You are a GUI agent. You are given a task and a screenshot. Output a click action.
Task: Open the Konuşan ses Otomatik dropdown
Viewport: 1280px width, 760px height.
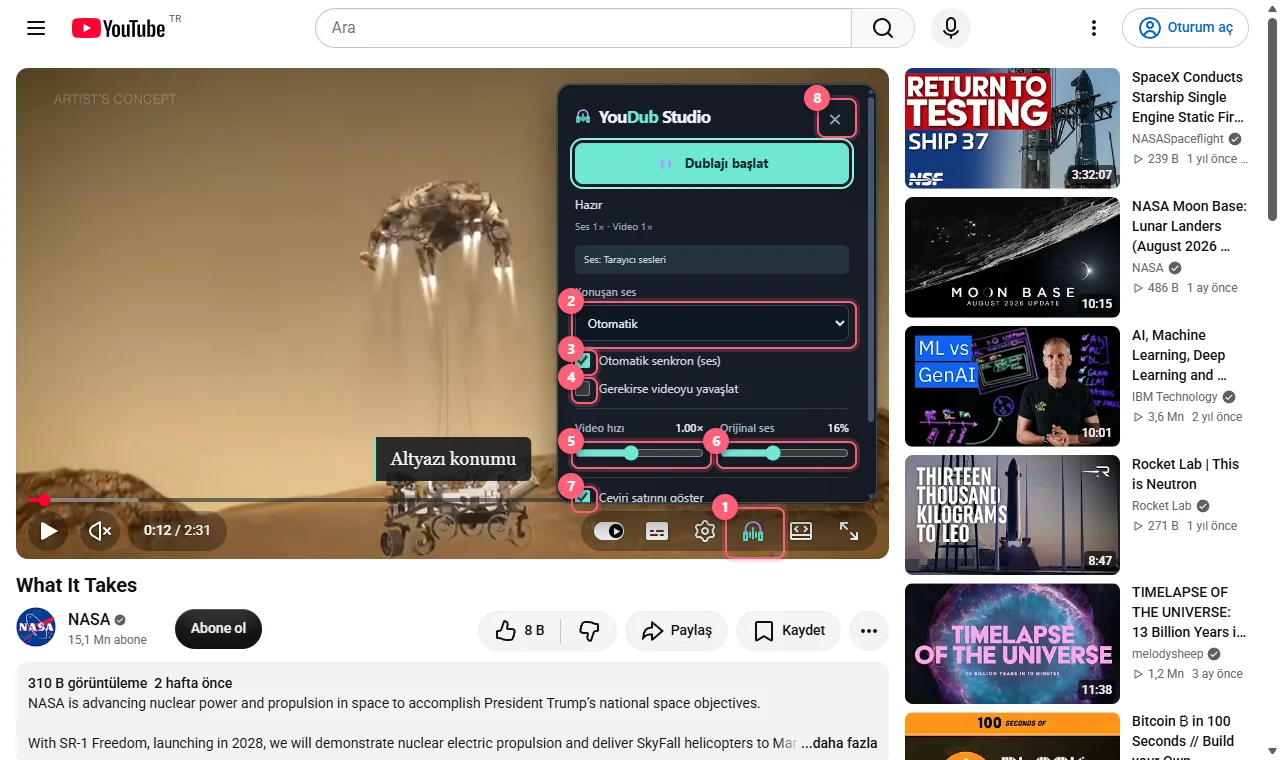pyautogui.click(x=712, y=324)
